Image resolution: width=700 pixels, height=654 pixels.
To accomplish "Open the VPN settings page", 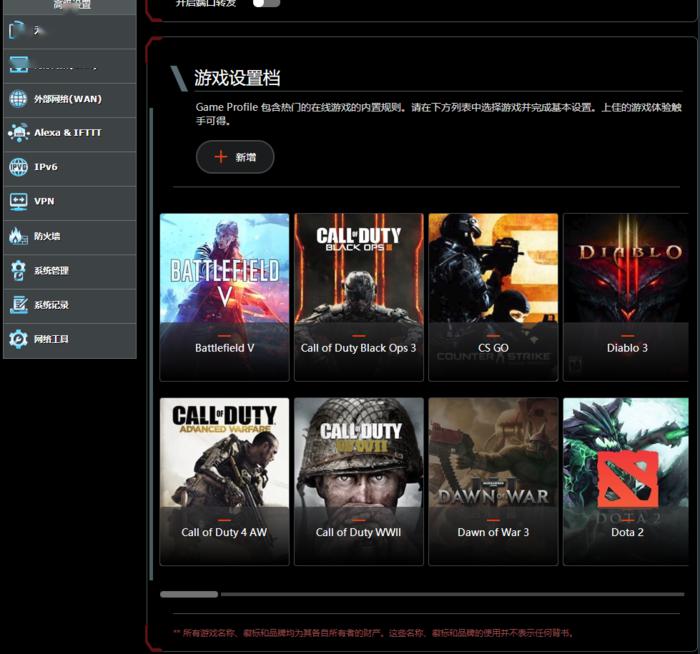I will pyautogui.click(x=69, y=201).
